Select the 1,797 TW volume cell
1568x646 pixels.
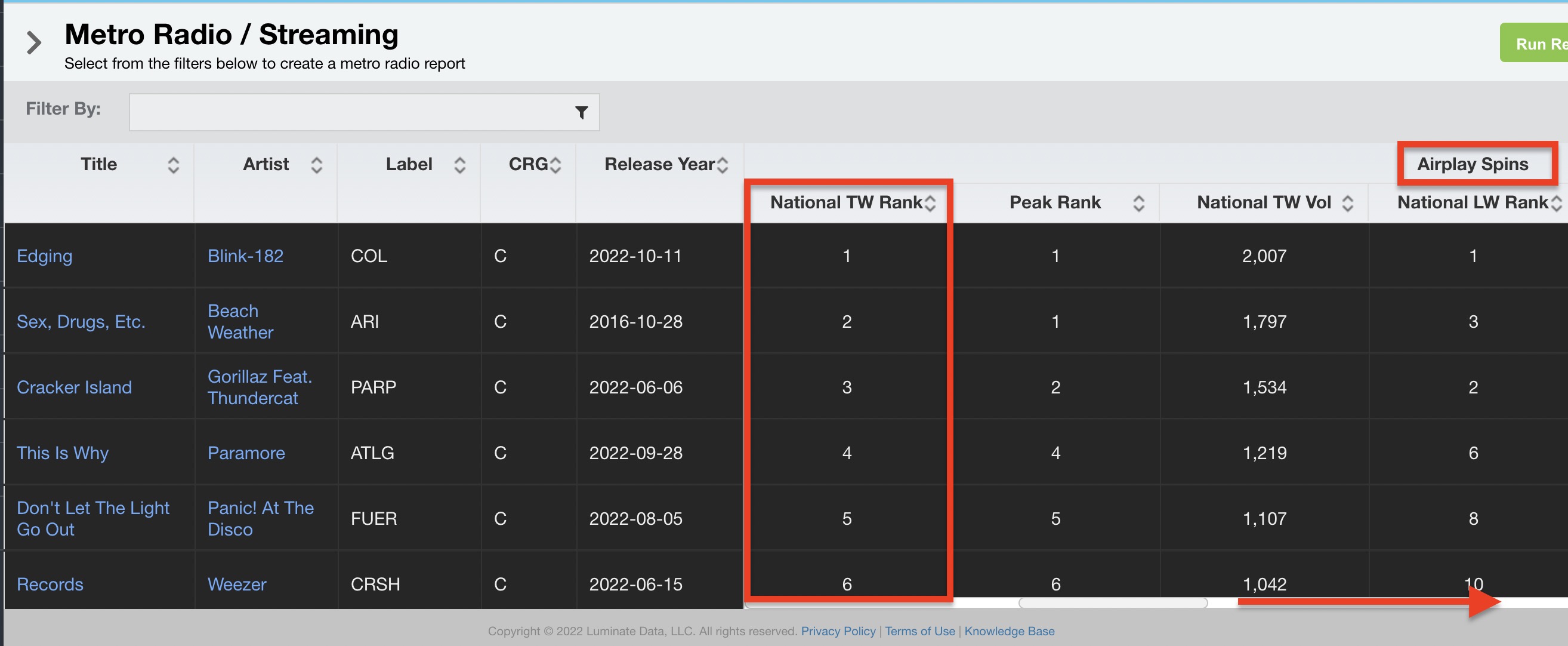[x=1264, y=321]
